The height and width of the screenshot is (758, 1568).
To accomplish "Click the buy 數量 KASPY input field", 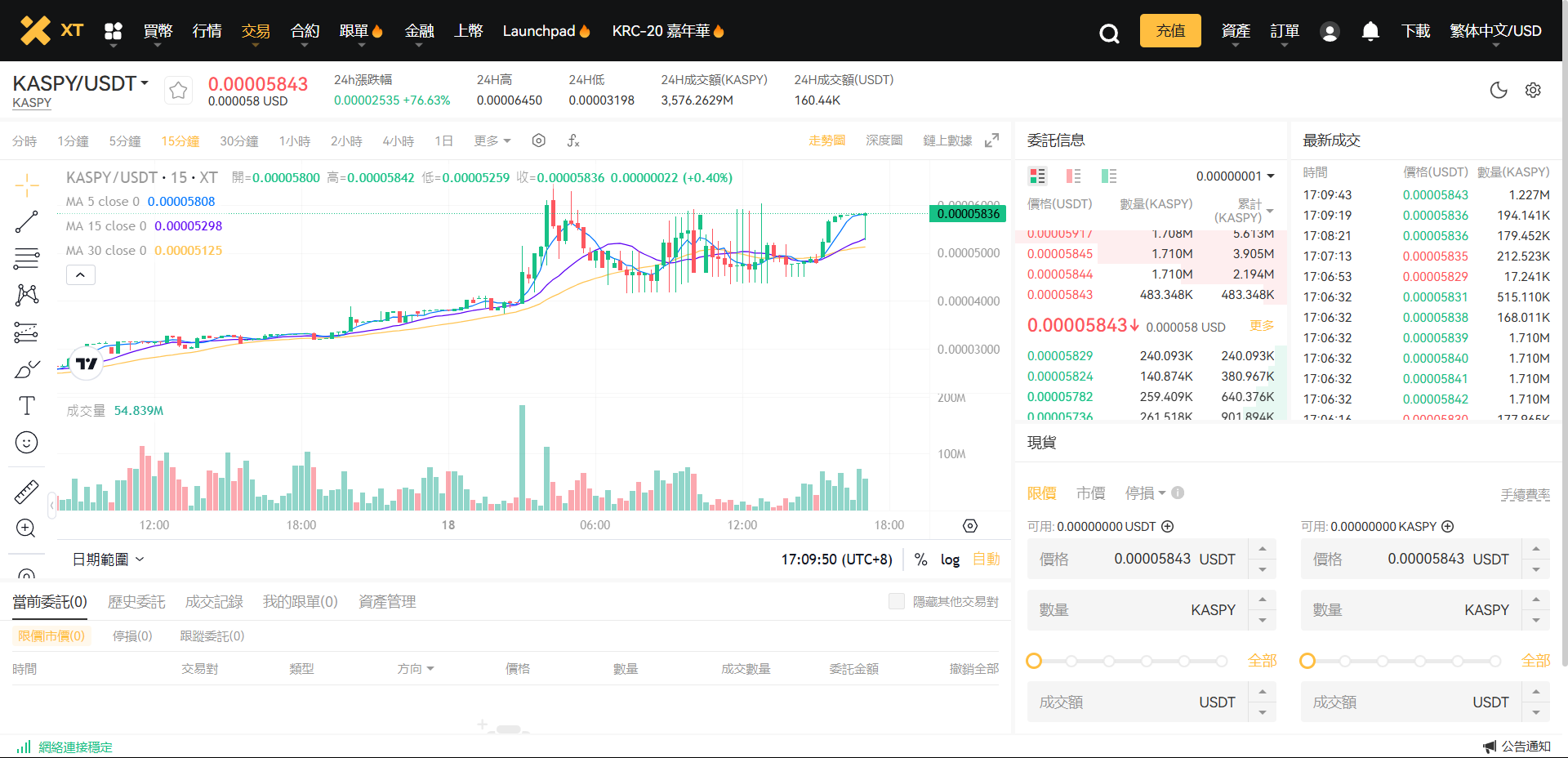I will [x=1138, y=610].
